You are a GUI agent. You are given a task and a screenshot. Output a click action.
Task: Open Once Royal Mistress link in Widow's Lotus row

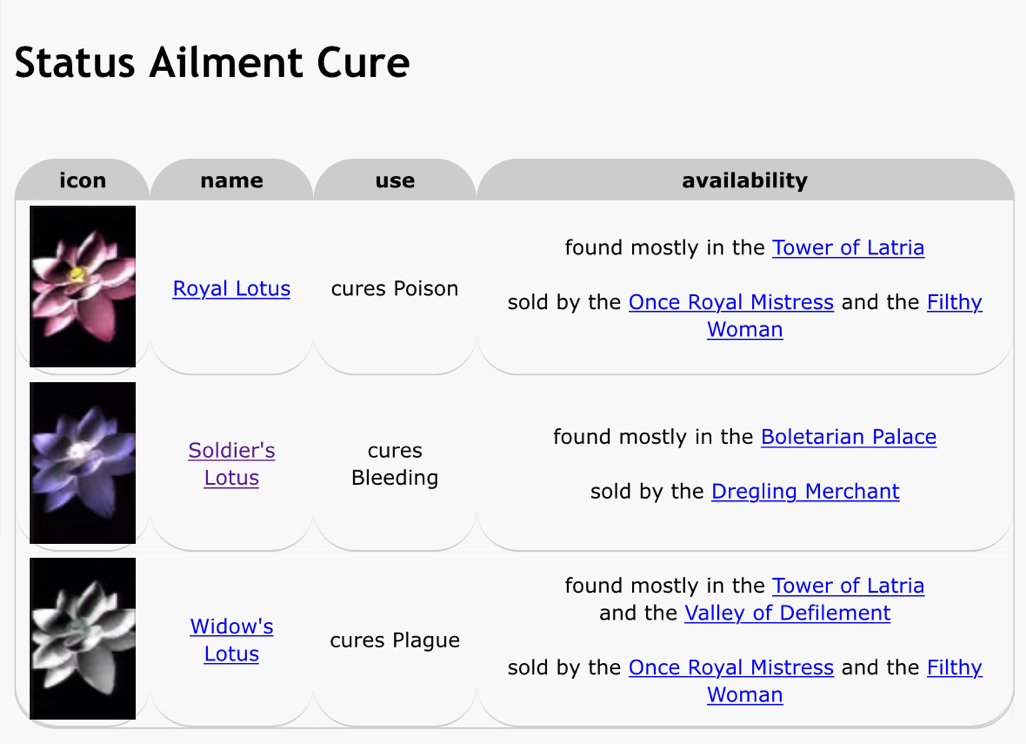[731, 667]
